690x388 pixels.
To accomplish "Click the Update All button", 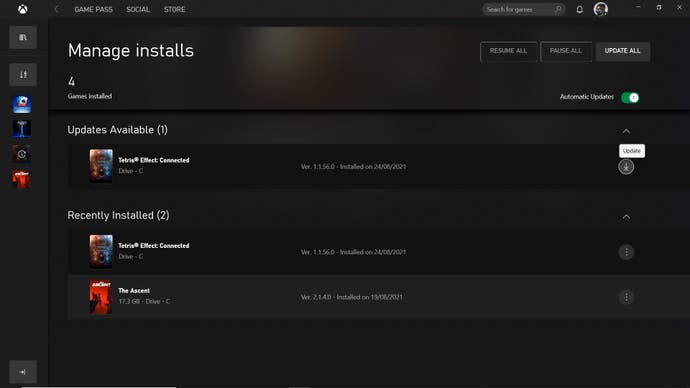I will pyautogui.click(x=622, y=51).
